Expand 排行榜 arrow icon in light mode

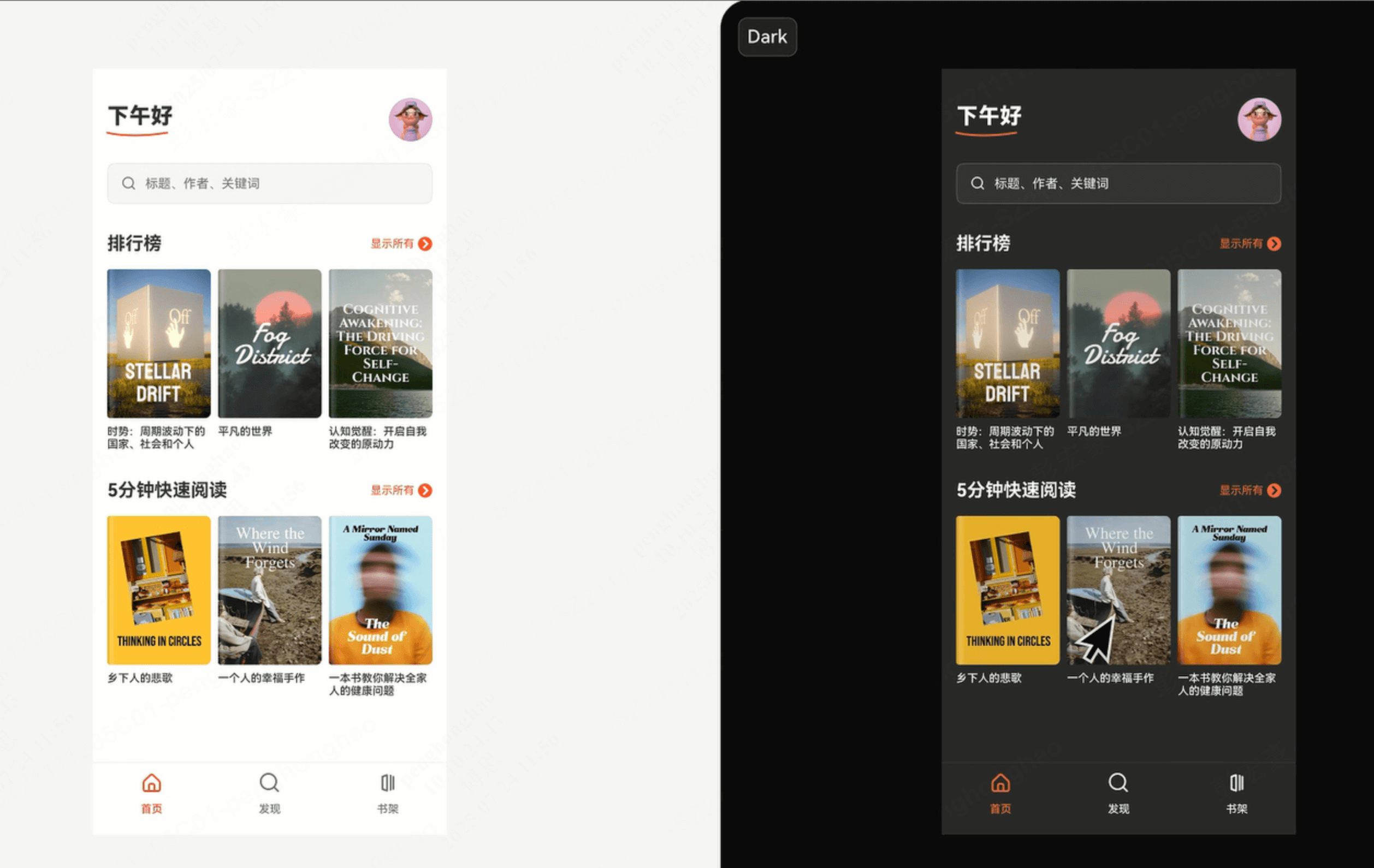click(425, 244)
